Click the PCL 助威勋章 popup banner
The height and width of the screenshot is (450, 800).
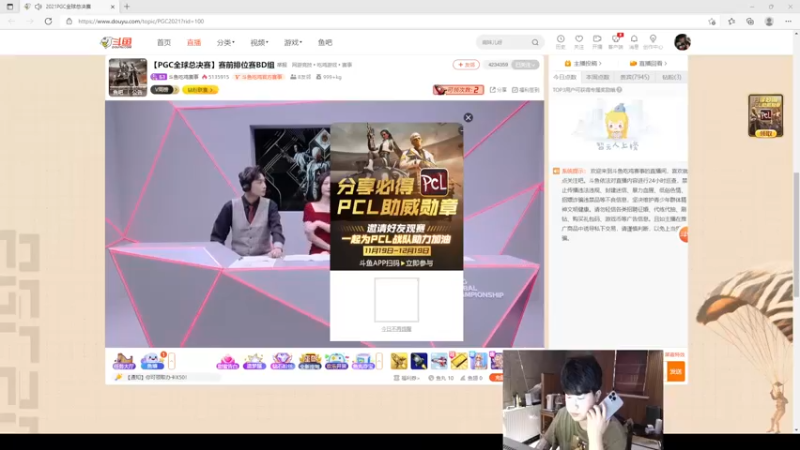click(x=396, y=196)
